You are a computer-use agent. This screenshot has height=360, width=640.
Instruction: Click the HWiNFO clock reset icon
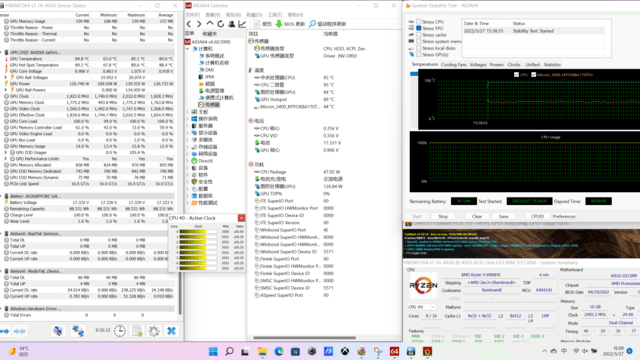point(120,331)
